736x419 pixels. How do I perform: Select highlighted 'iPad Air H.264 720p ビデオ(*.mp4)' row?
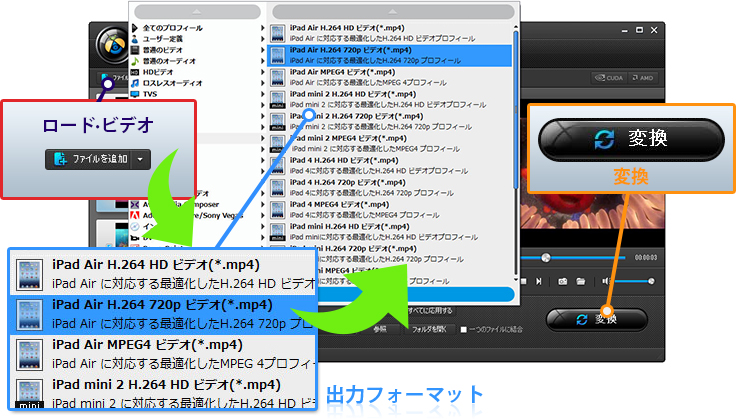[390, 55]
